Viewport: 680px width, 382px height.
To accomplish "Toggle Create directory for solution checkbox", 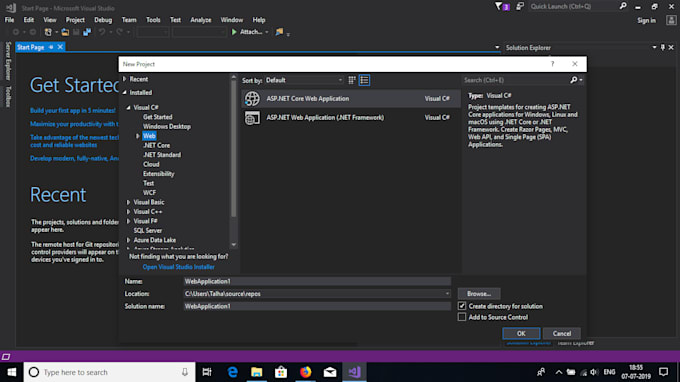I will click(x=462, y=306).
